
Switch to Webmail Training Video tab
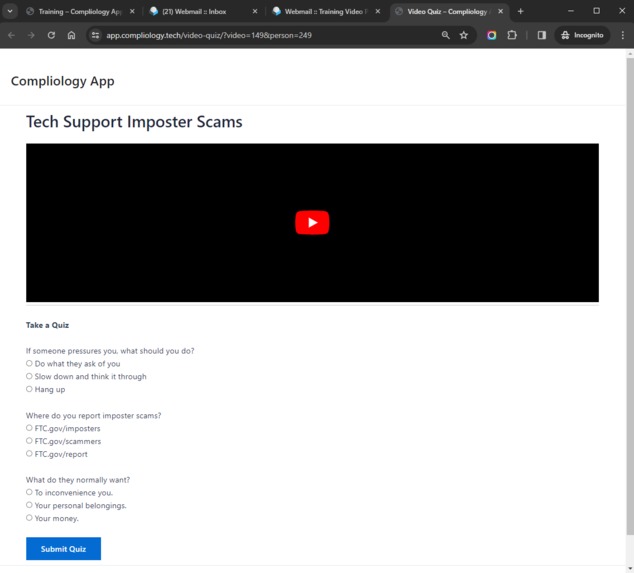tap(323, 11)
